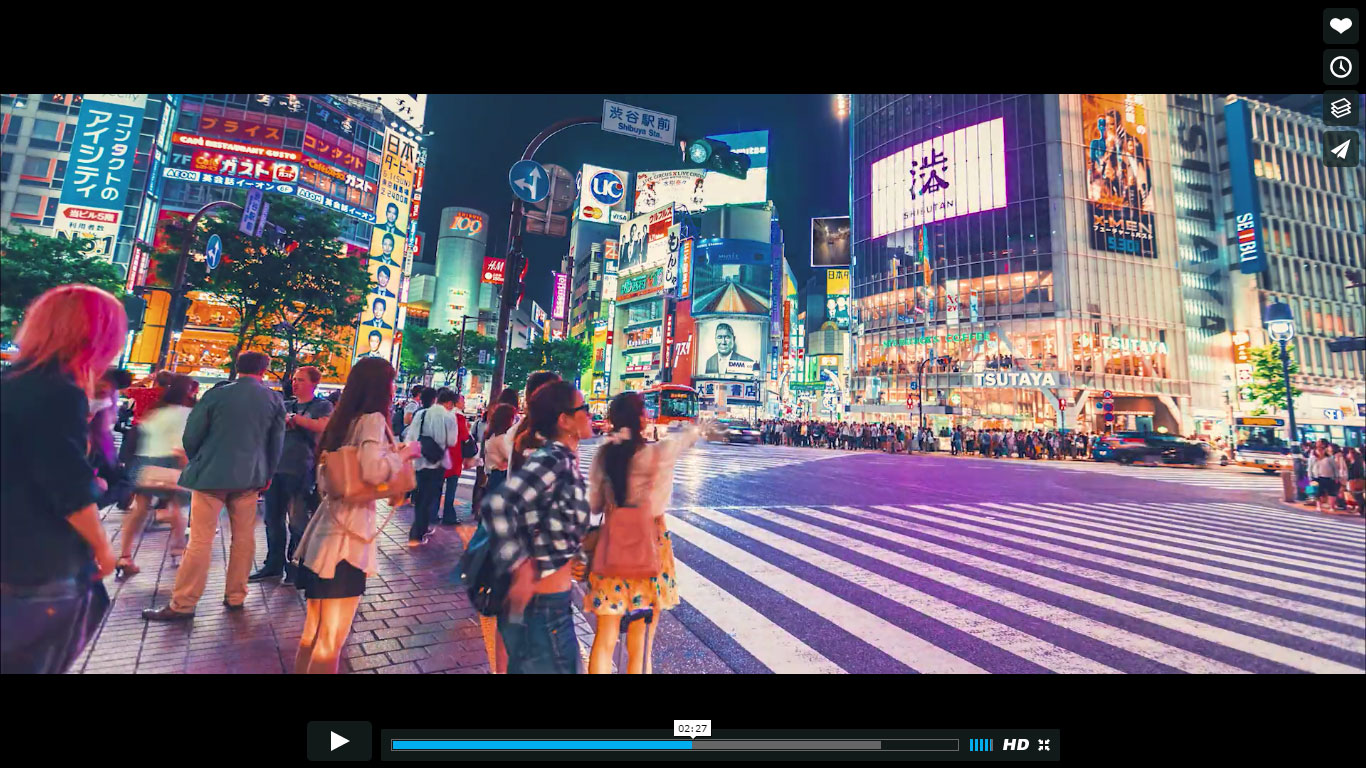Click the gray buffered section of the timeline
The height and width of the screenshot is (768, 1366).
(x=790, y=744)
